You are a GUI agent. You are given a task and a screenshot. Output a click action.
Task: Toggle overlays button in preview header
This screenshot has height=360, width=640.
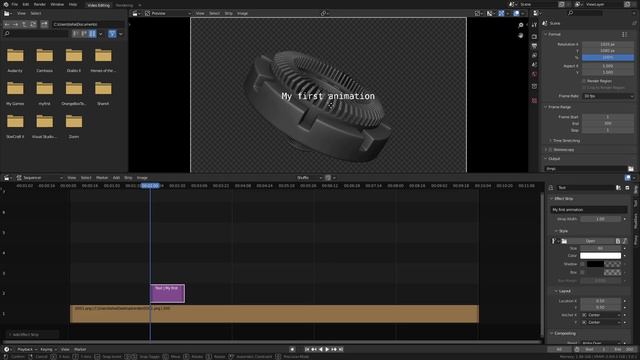tap(516, 13)
